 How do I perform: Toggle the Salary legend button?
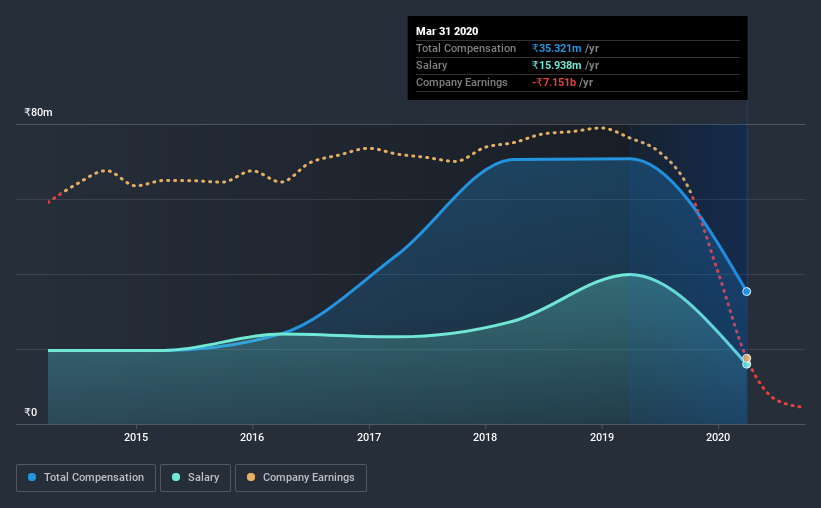point(195,478)
